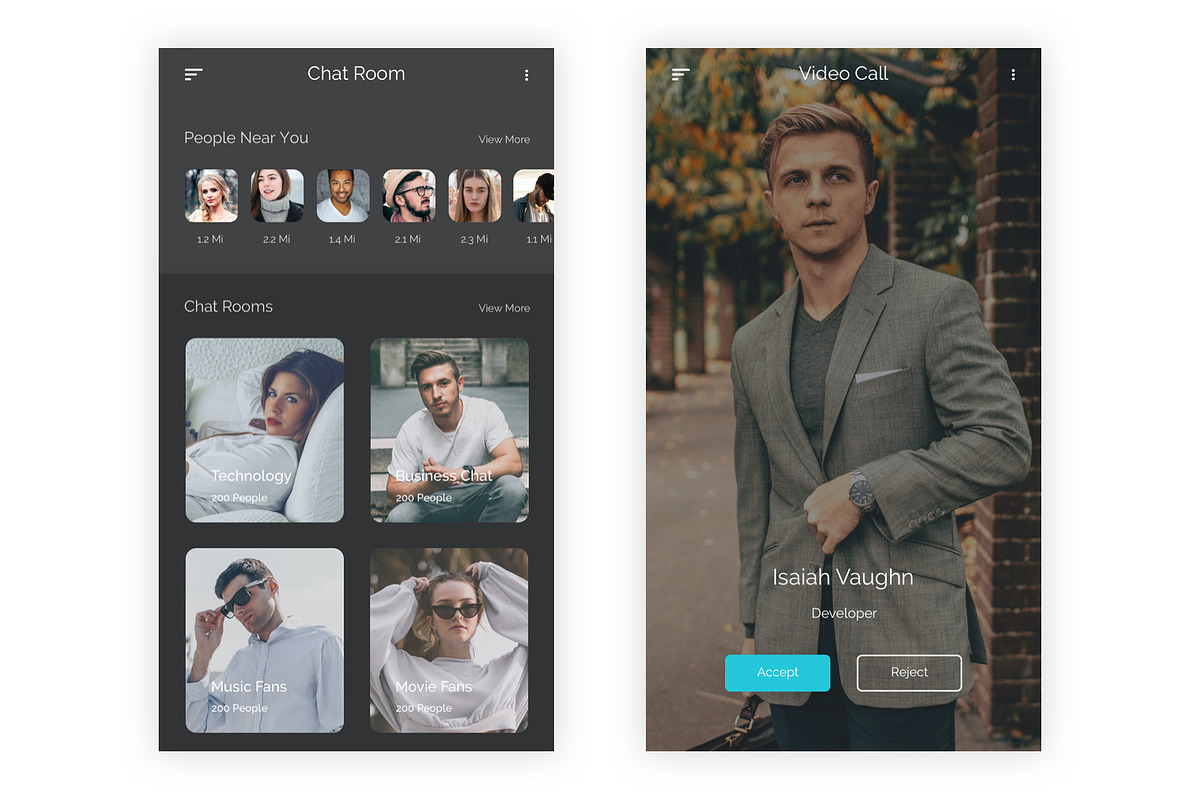The image size is (1200, 800).
Task: Select the person avatar 2.3 Mi away
Action: tap(474, 195)
